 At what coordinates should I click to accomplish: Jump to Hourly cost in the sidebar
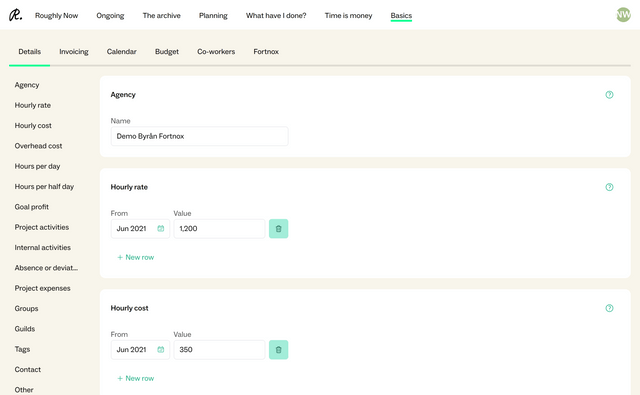coord(33,126)
